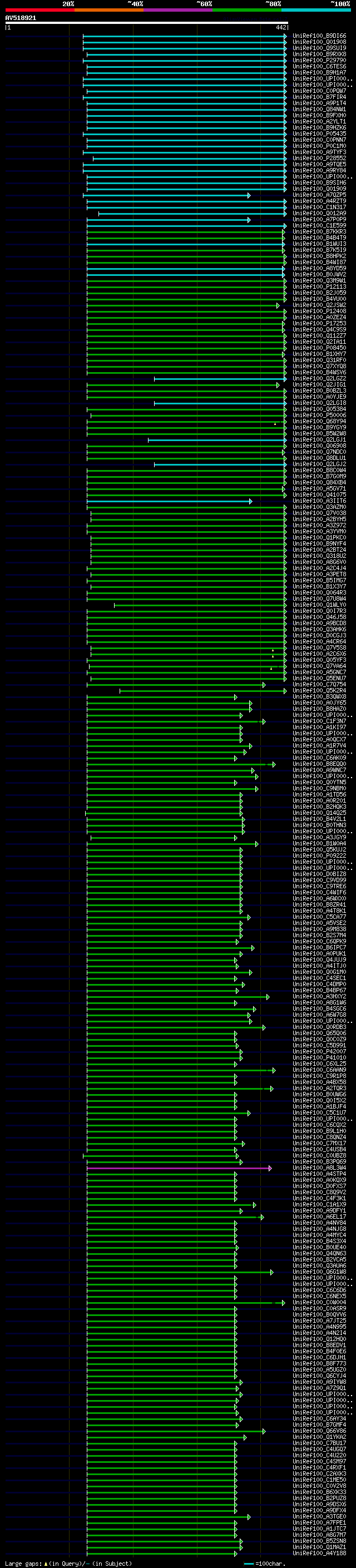Open hit UniRef100_Q9SUI9

click(x=319, y=48)
